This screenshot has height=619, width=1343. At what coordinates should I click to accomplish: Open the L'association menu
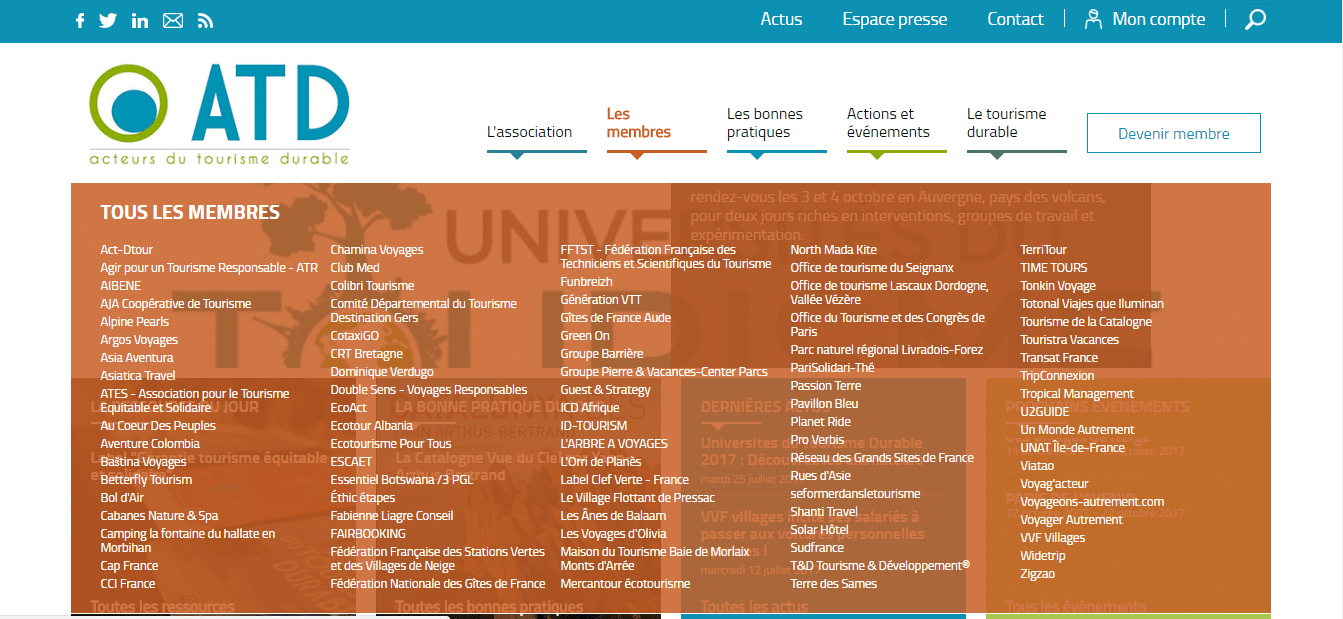click(530, 132)
